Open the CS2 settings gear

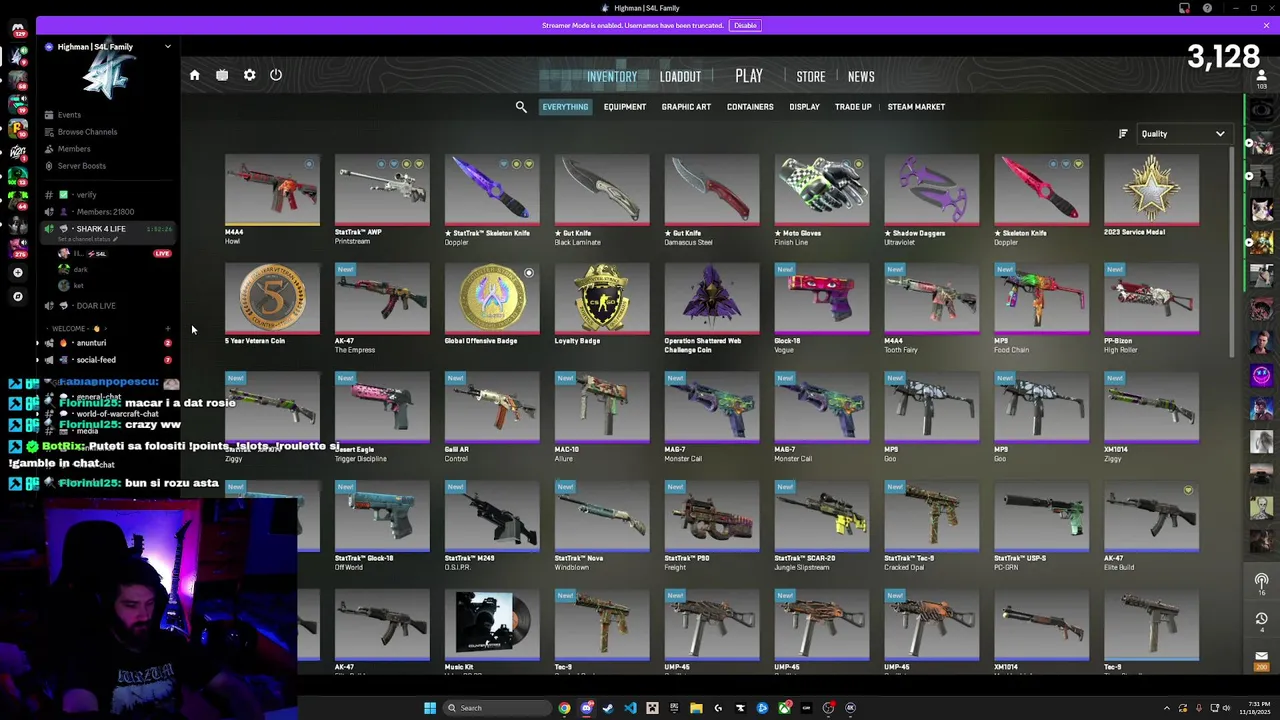point(249,75)
